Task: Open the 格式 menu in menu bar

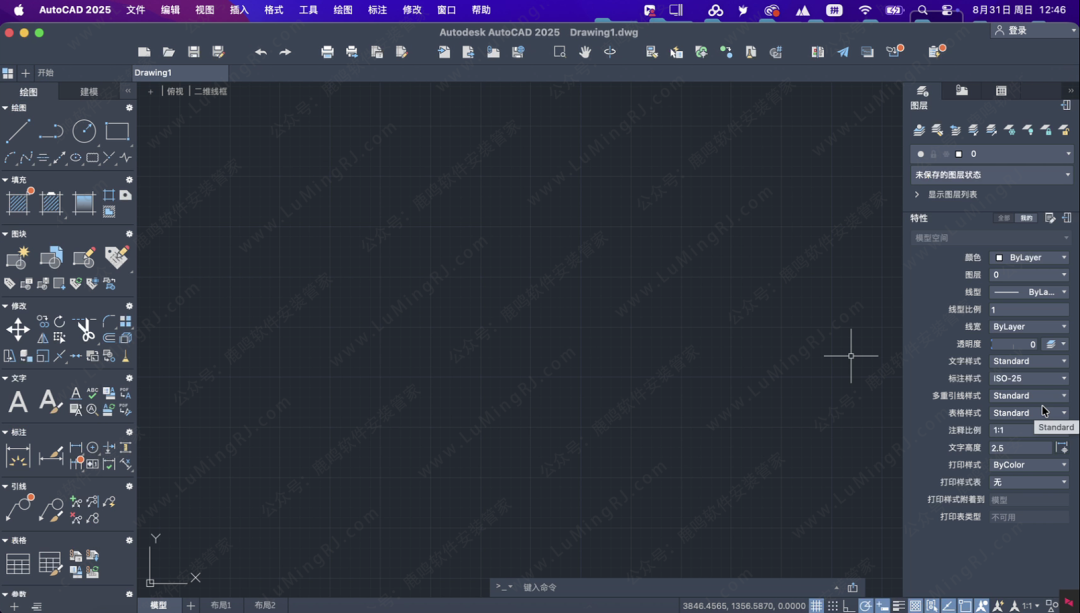Action: tap(273, 10)
